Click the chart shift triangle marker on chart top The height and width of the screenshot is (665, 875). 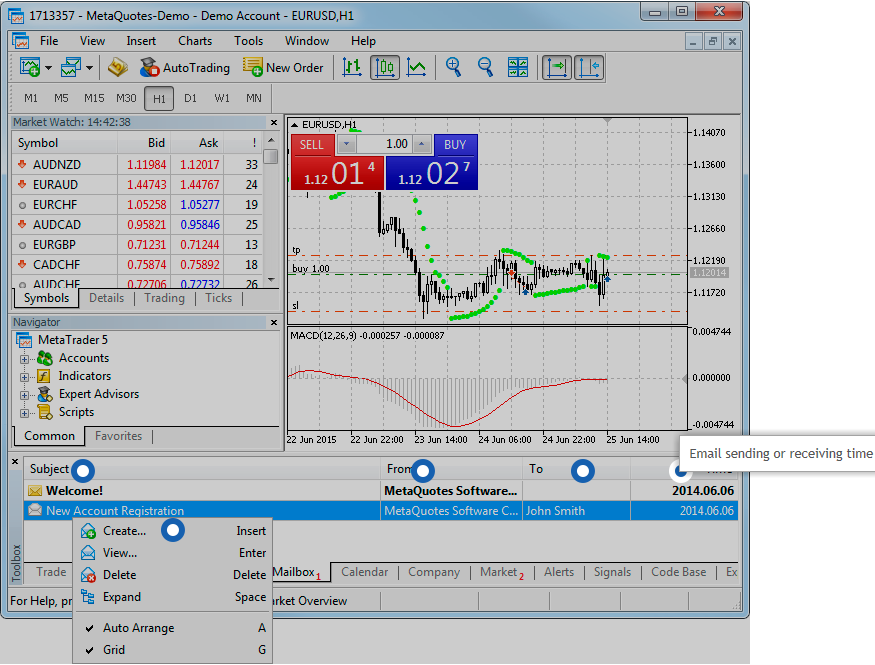[607, 121]
